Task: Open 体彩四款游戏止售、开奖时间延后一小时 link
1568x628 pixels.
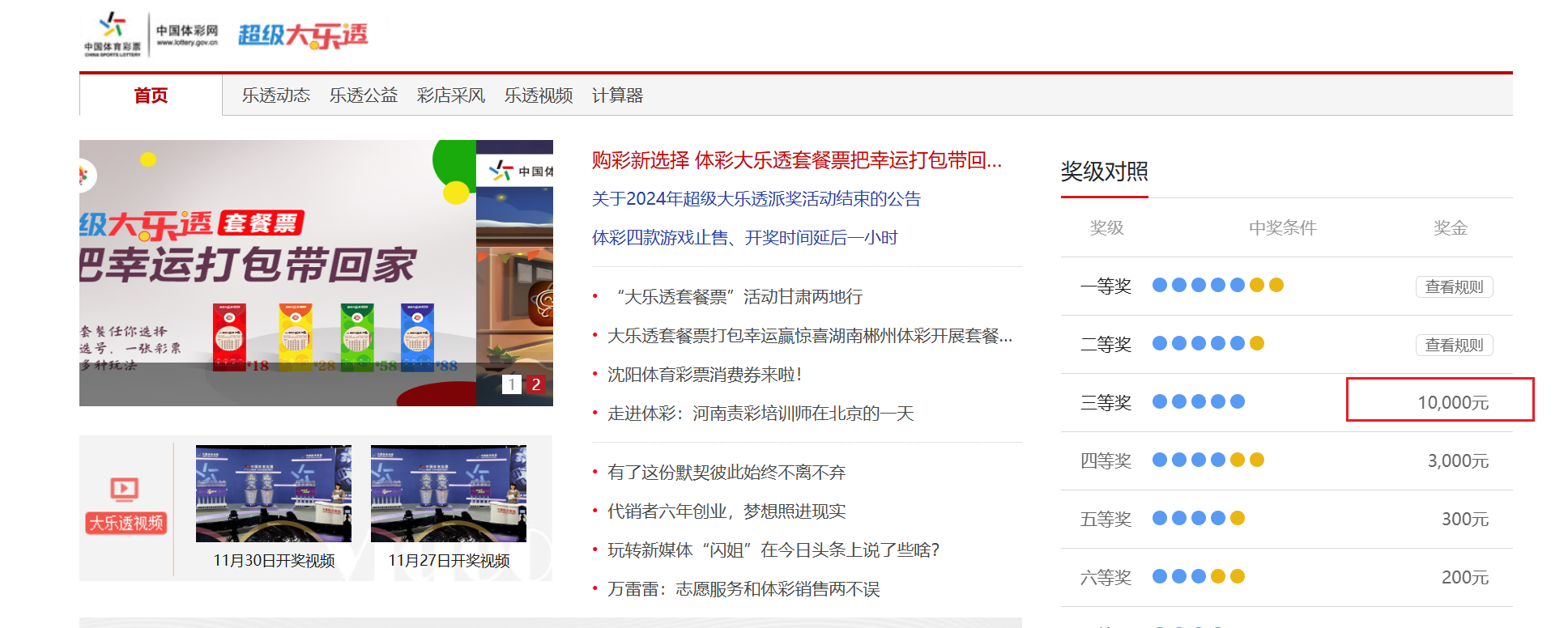Action: click(745, 238)
